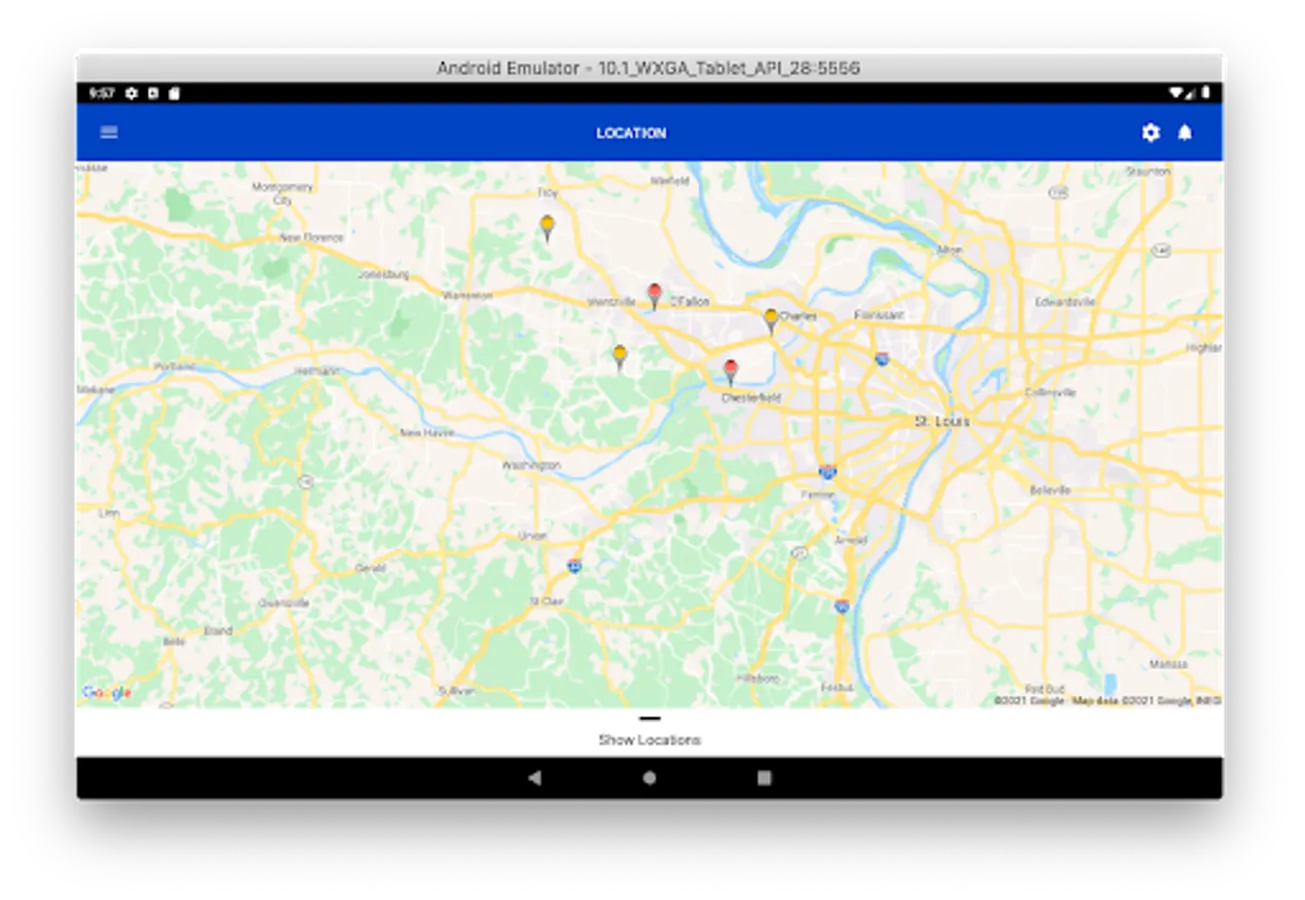The width and height of the screenshot is (1305, 900).
Task: Click the Alton label on the map
Action: [949, 249]
